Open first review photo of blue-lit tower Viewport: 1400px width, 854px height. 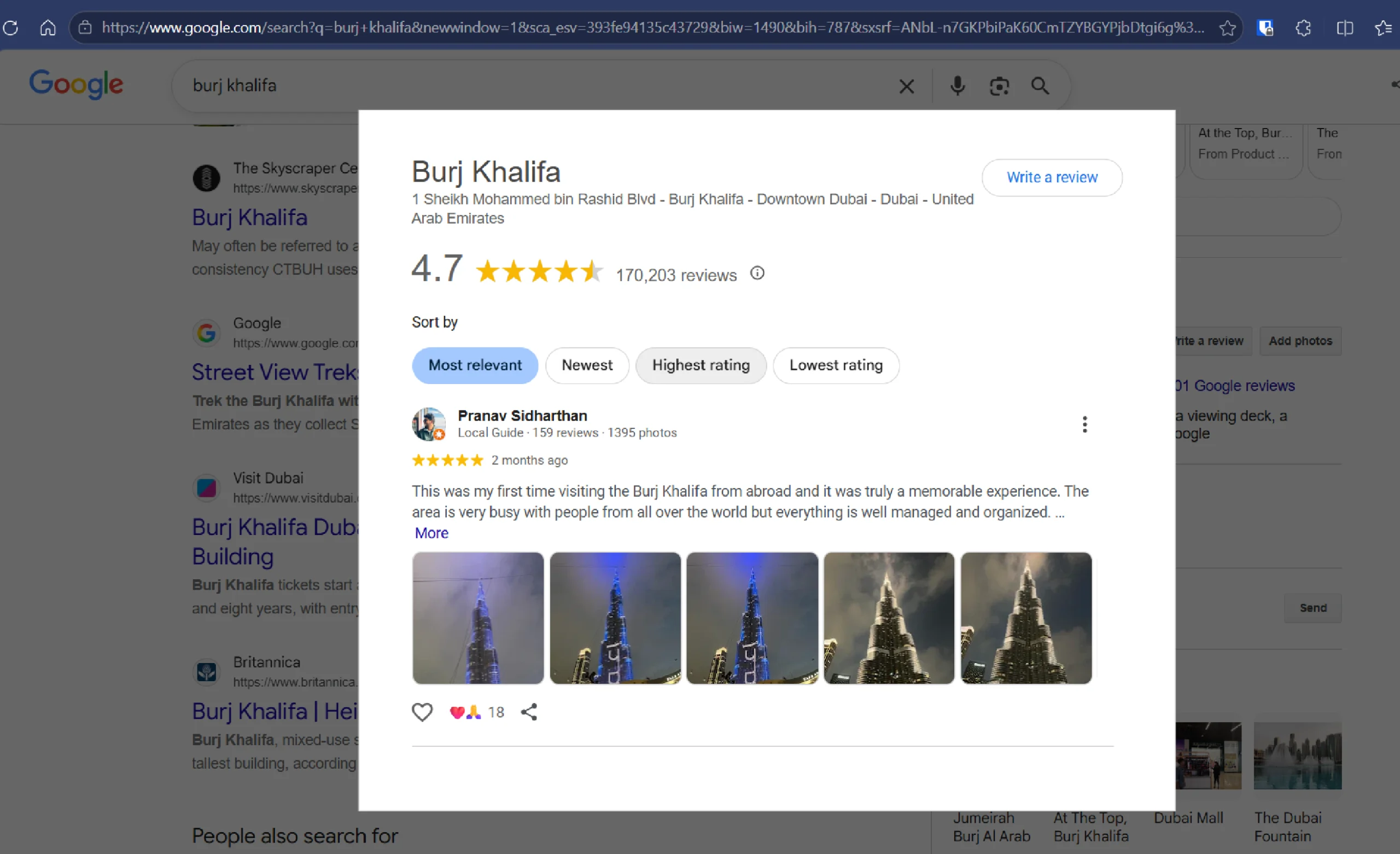(478, 618)
